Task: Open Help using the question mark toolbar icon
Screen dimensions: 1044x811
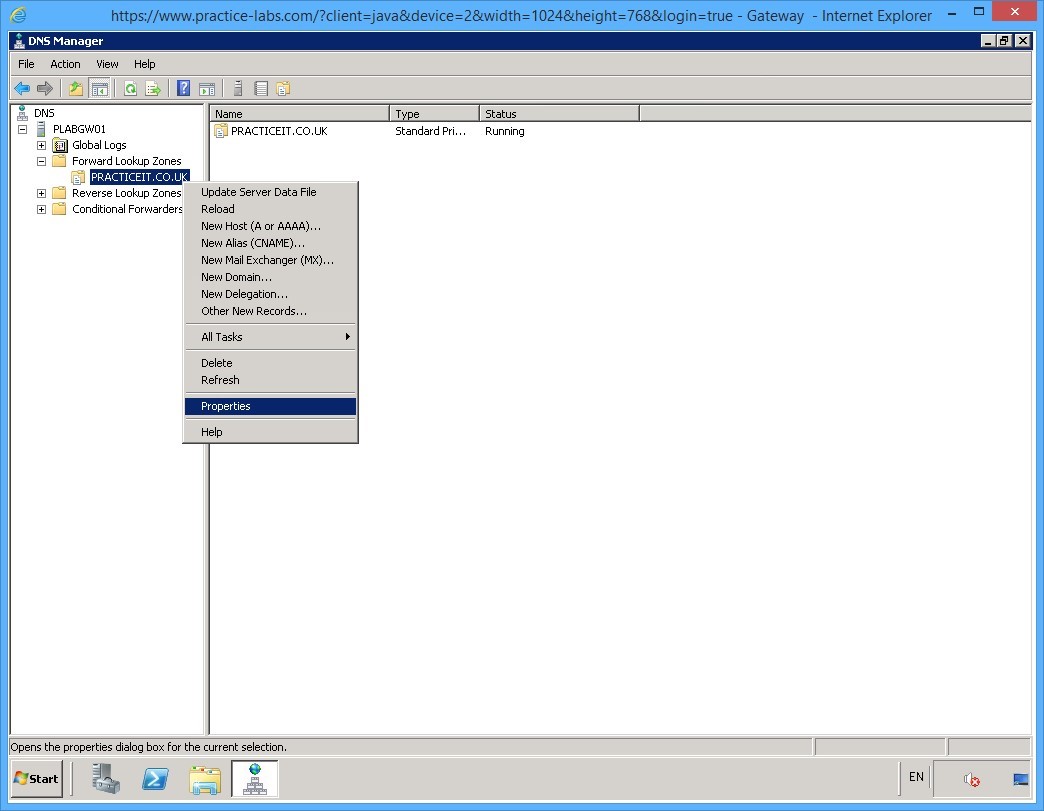Action: [183, 88]
